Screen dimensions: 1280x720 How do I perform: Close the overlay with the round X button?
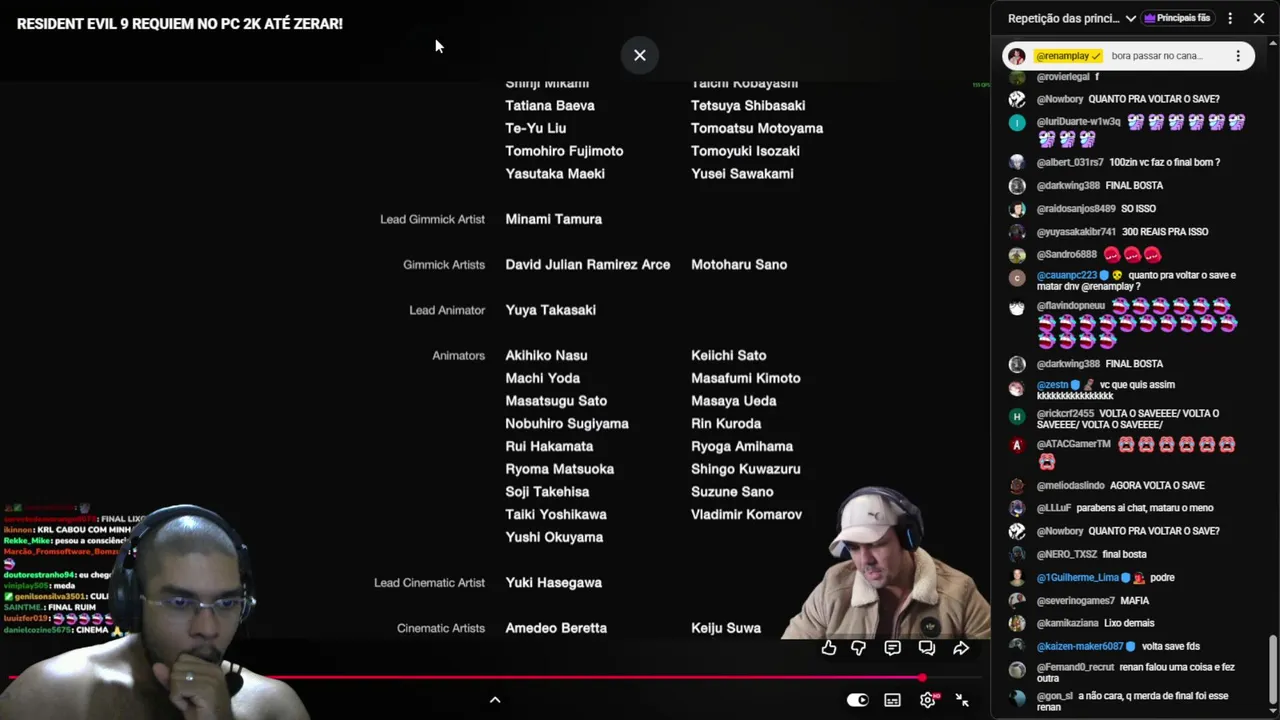[640, 55]
